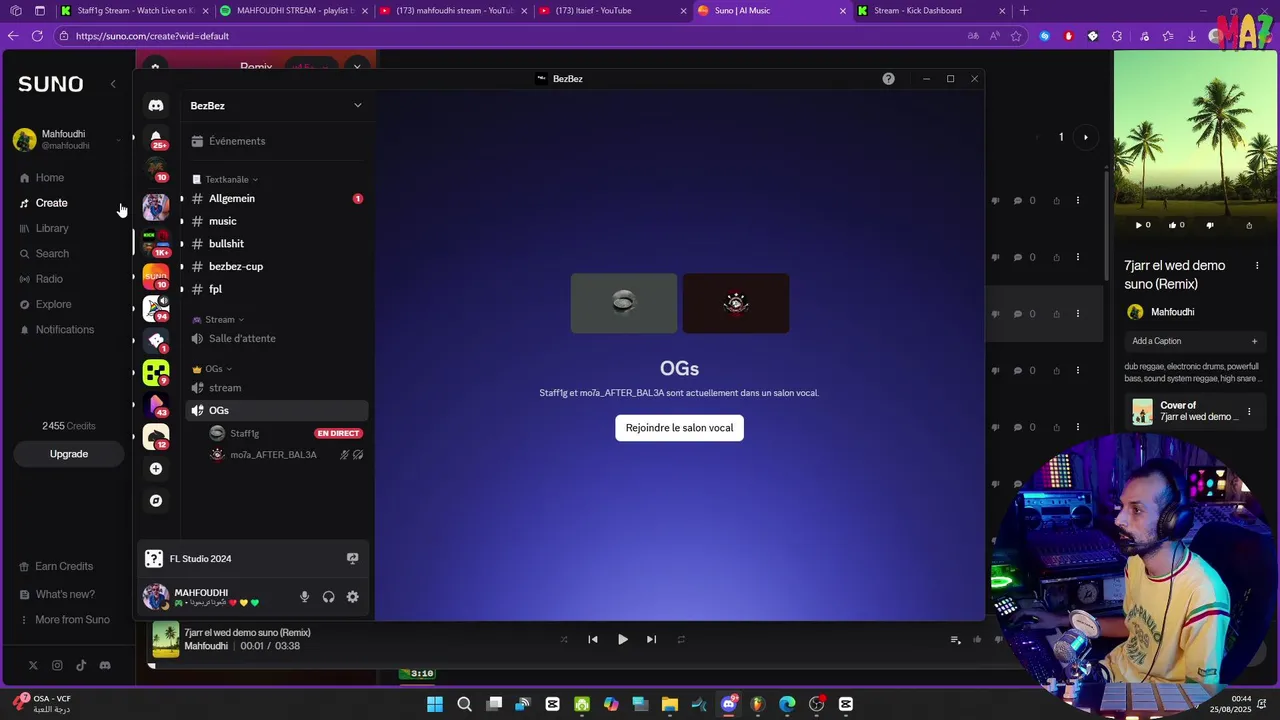Click Add a Caption field
Screen dimensions: 1280x720
(1194, 341)
